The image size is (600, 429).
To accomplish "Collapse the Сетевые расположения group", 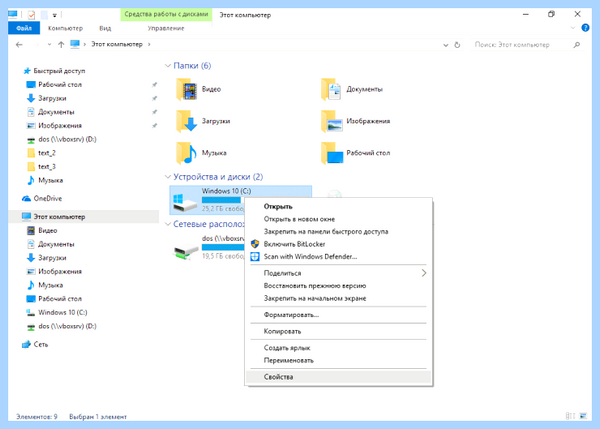I will coord(168,224).
